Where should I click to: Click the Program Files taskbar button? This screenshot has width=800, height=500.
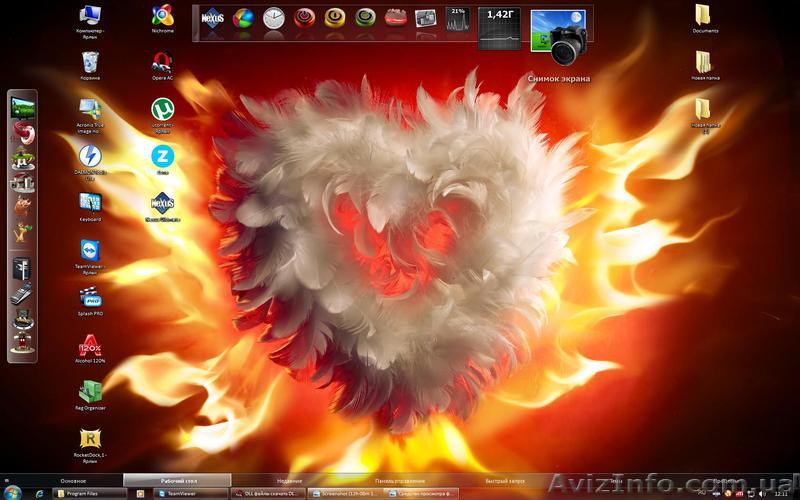coord(90,493)
